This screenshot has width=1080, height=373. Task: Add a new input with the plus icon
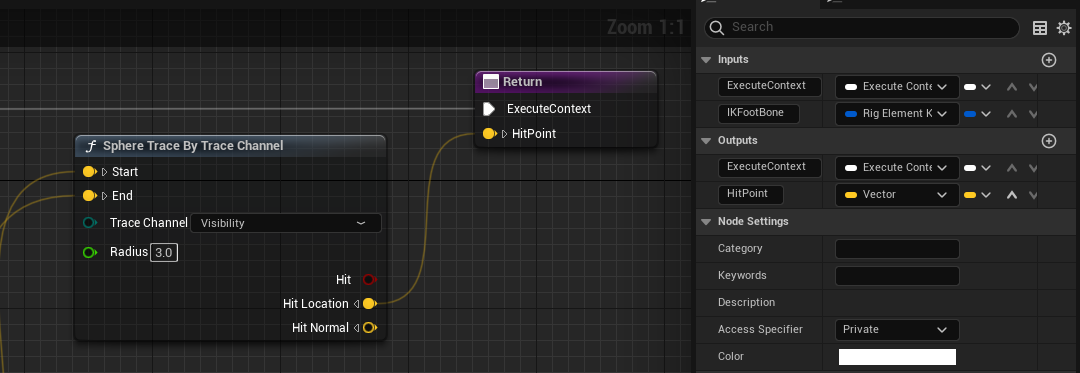pos(1048,60)
